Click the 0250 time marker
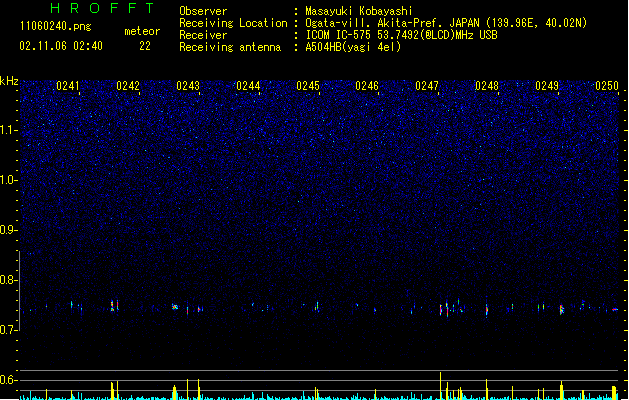The image size is (629, 400). (x=607, y=86)
